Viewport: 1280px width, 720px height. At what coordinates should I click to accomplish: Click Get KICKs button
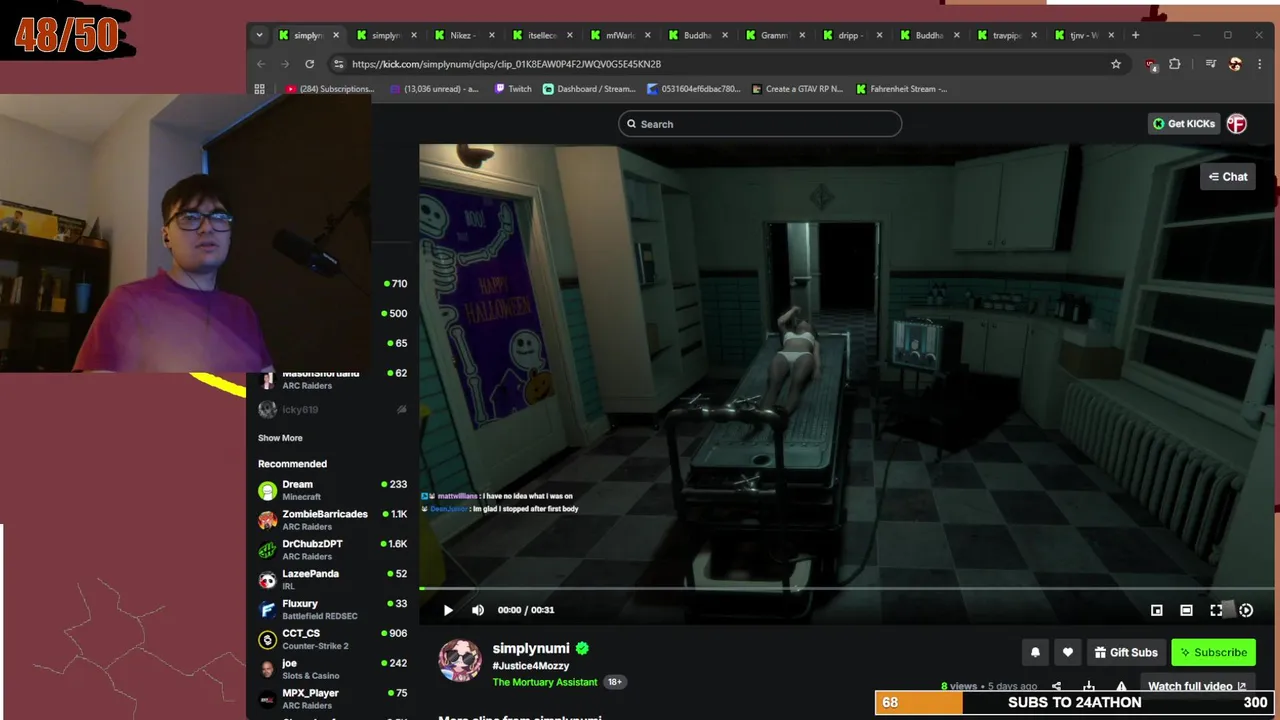click(1184, 124)
